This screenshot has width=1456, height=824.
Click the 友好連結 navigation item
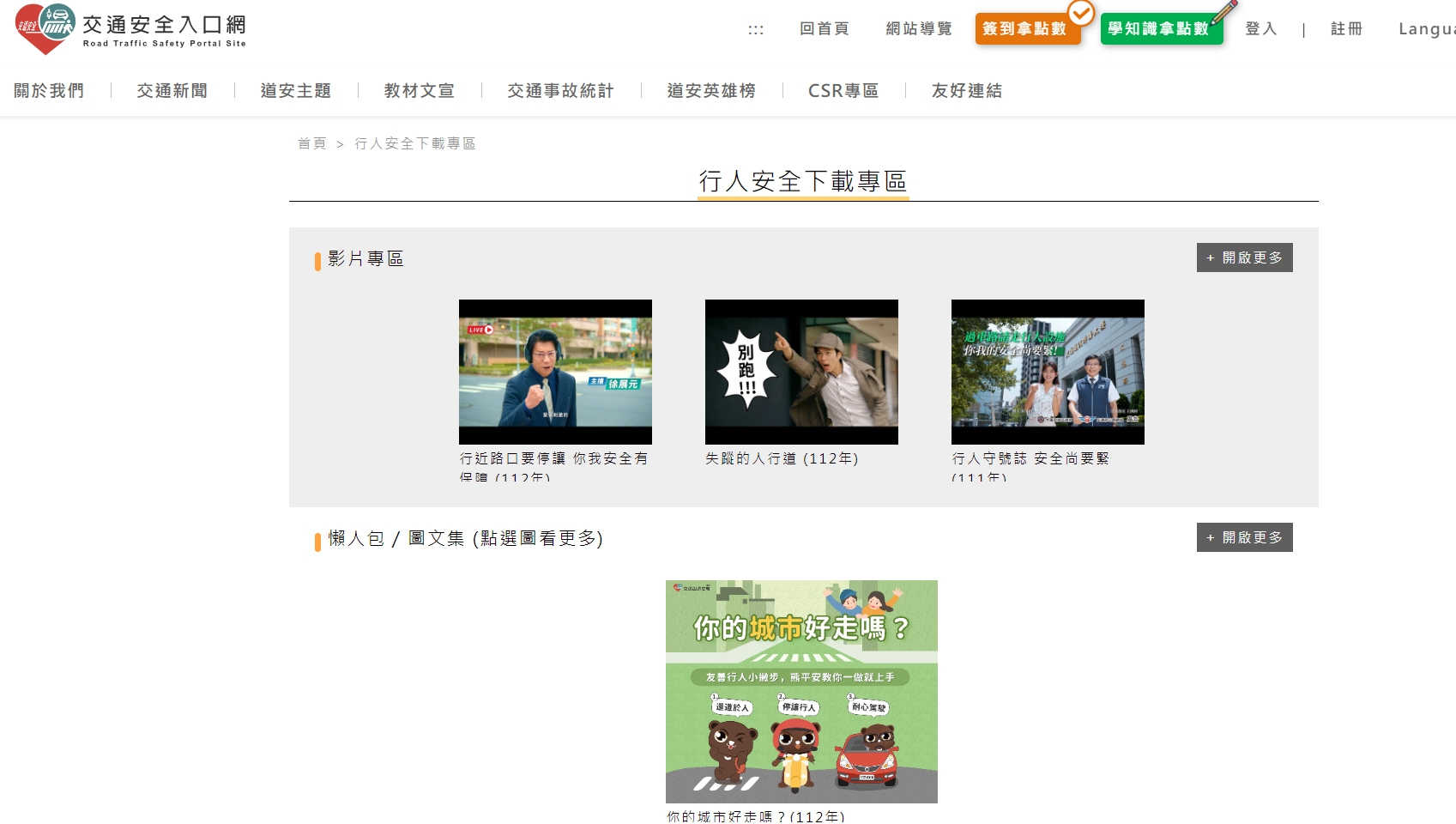(967, 91)
